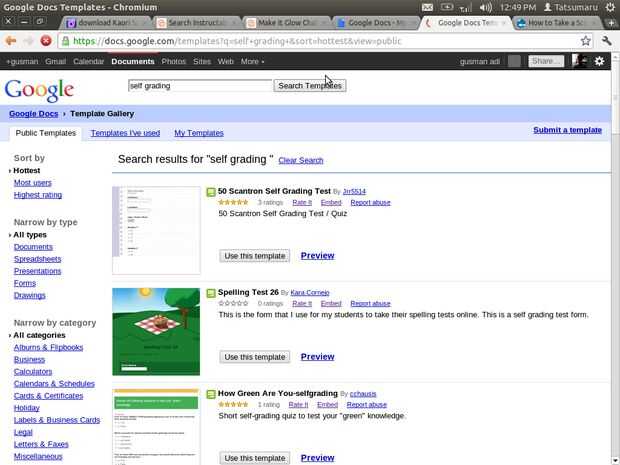Image resolution: width=620 pixels, height=465 pixels.
Task: Narrow results to Forms type
Action: point(25,283)
